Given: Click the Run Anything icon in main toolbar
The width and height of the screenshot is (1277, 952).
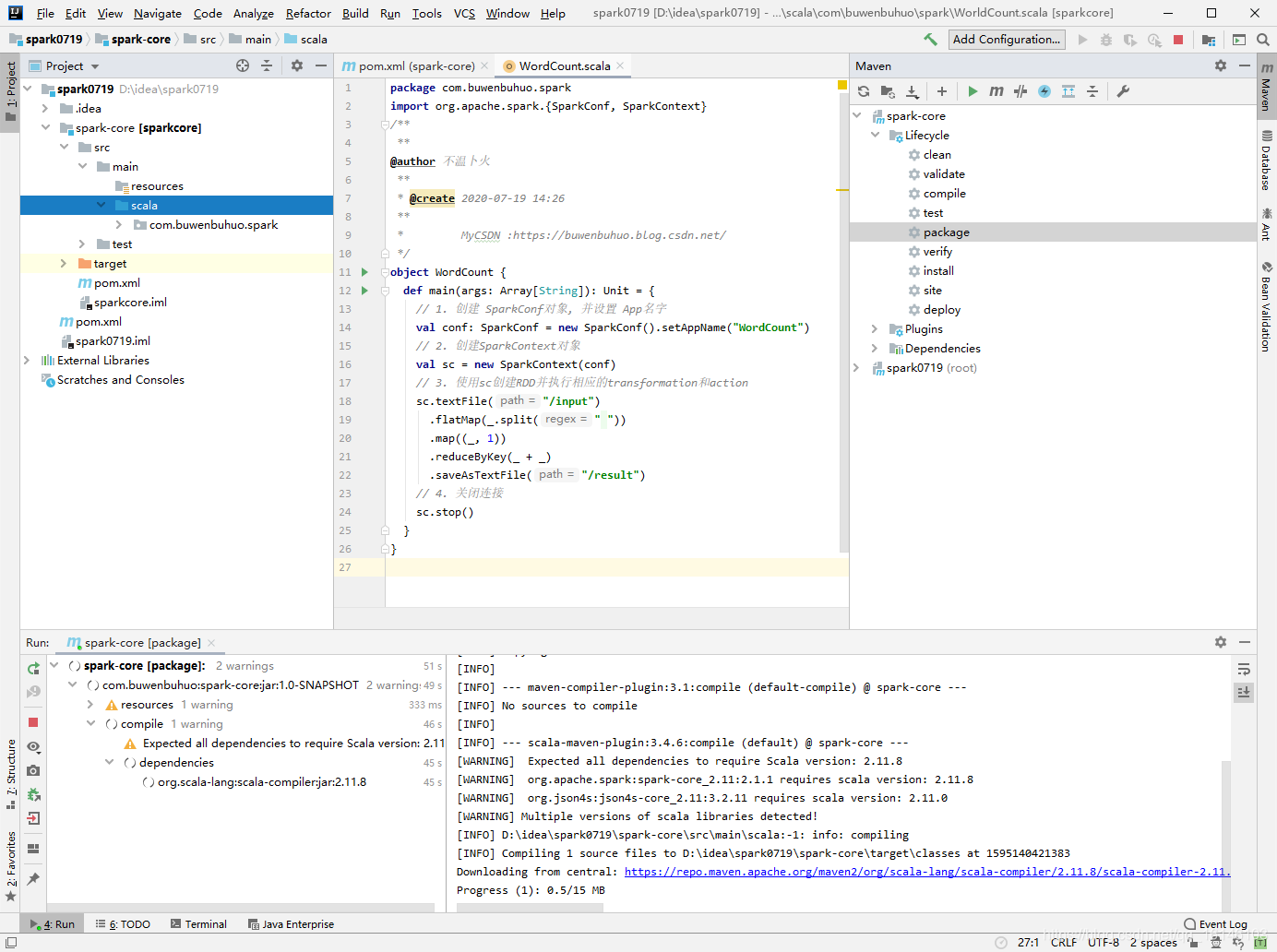Looking at the screenshot, I should click(x=1239, y=40).
